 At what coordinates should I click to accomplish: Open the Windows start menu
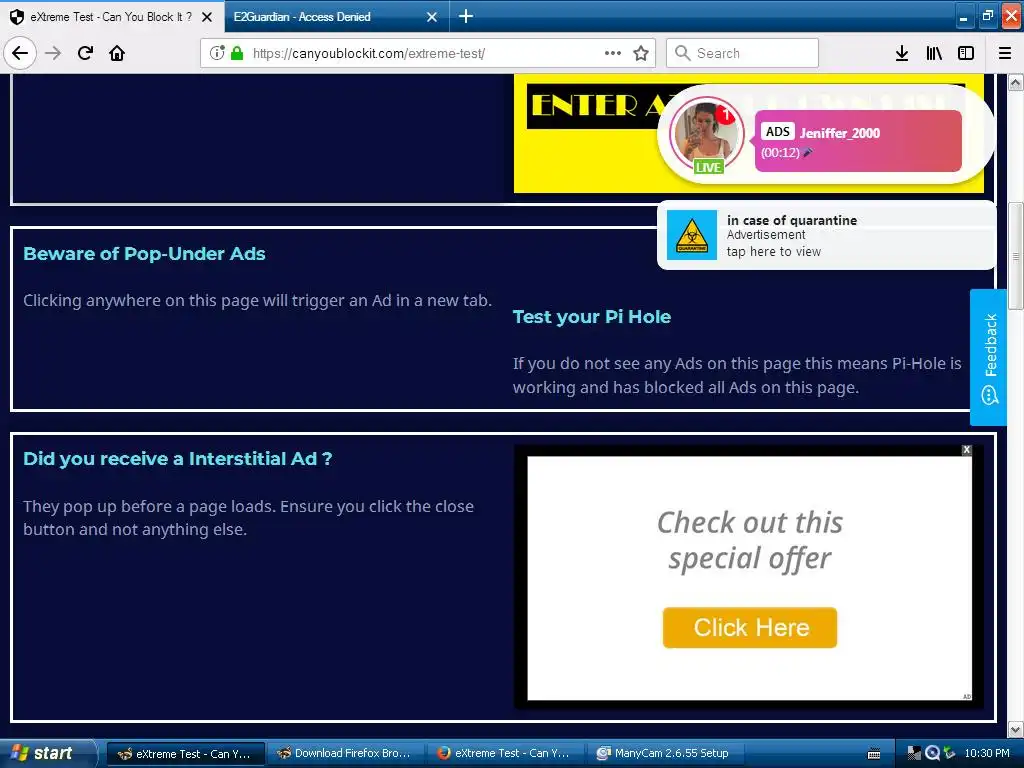click(46, 753)
